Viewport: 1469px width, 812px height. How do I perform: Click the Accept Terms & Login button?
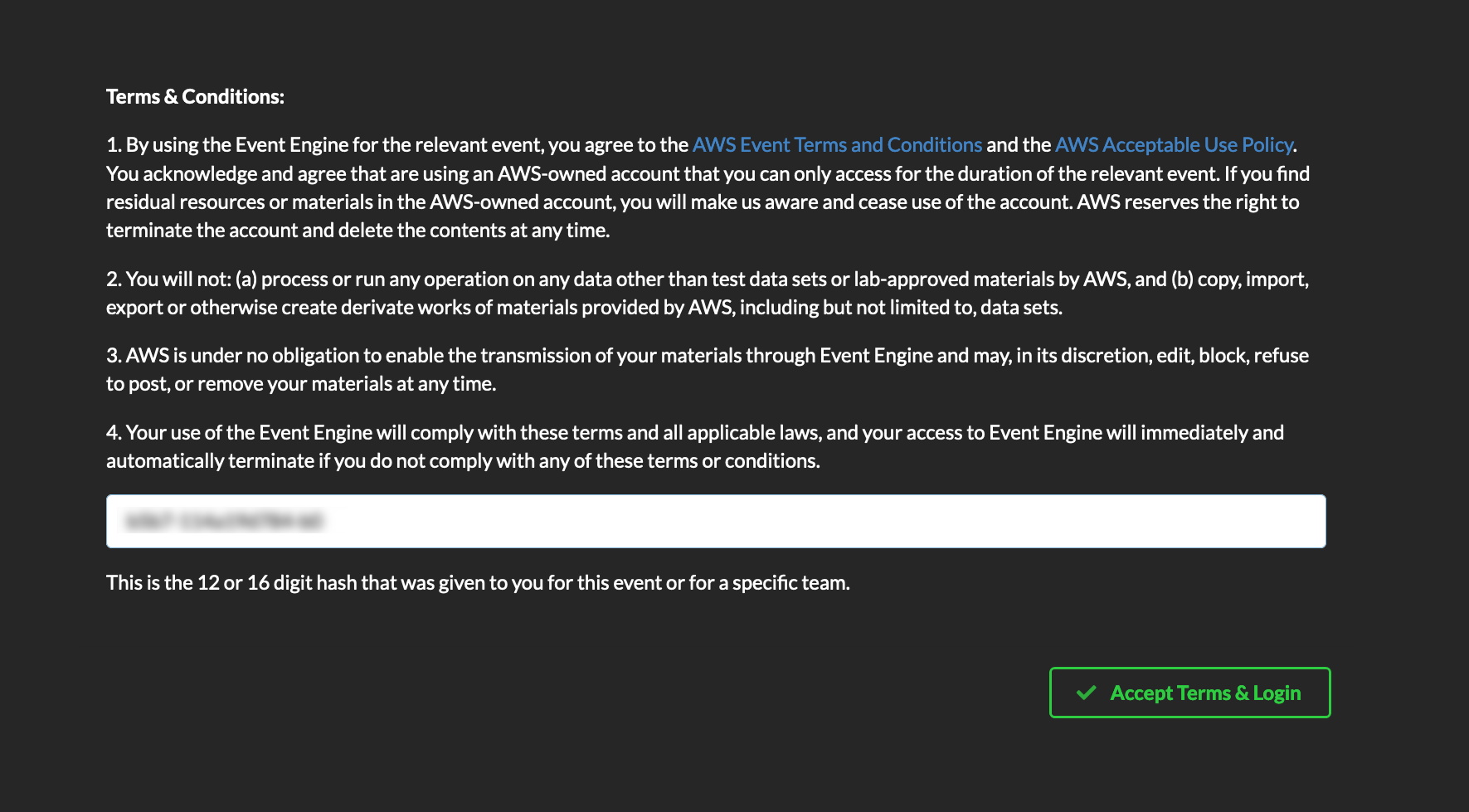[1189, 693]
